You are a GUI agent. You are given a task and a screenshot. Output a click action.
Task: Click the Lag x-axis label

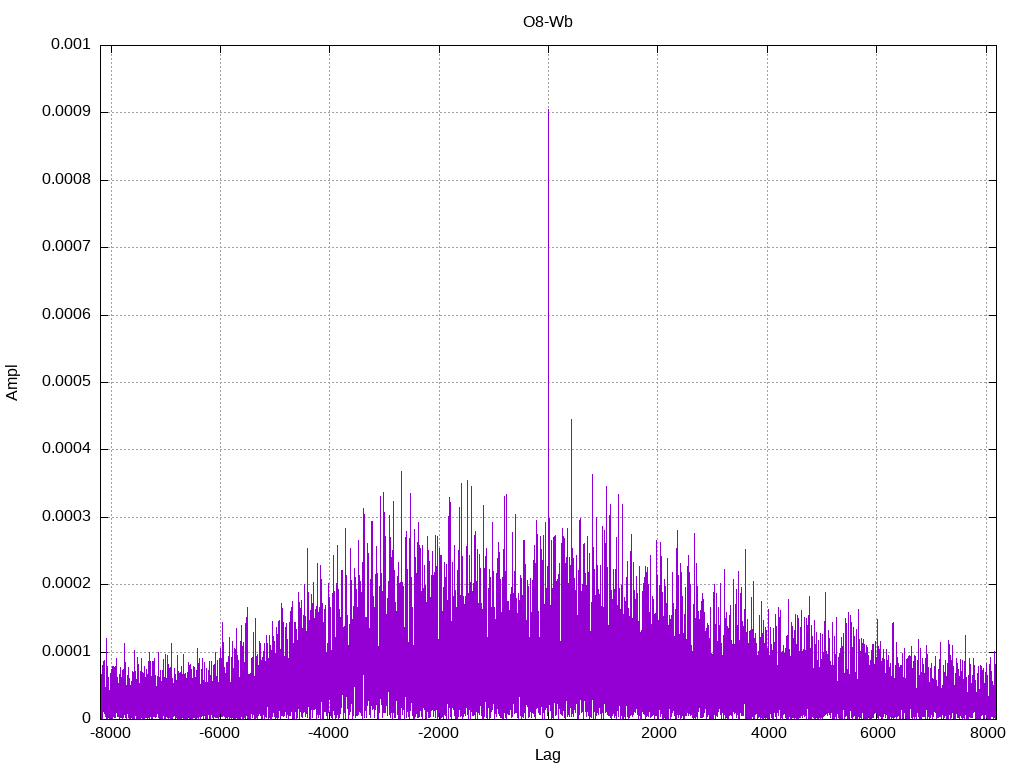(548, 755)
